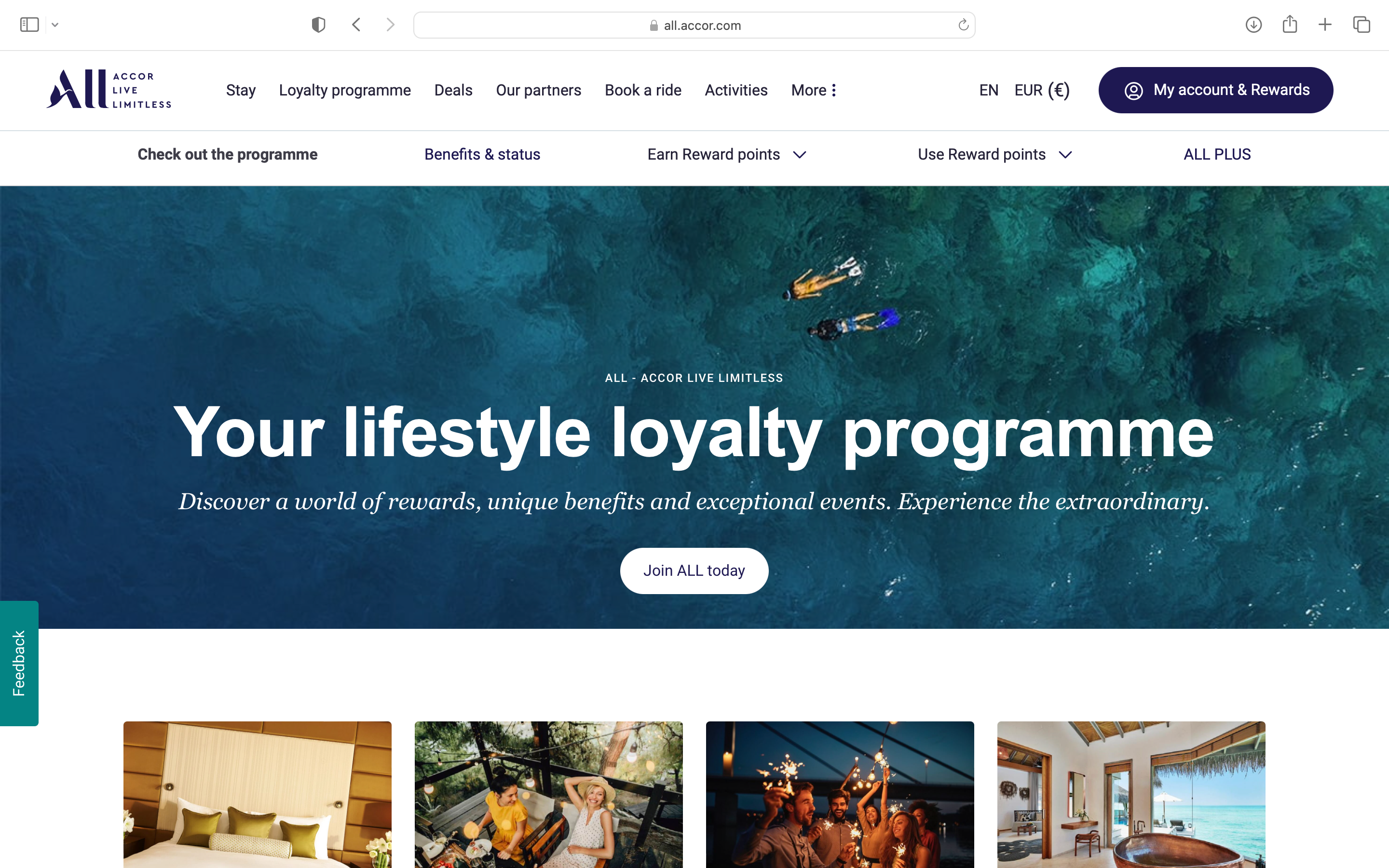Click the Share icon in Safari toolbar

click(1290, 24)
